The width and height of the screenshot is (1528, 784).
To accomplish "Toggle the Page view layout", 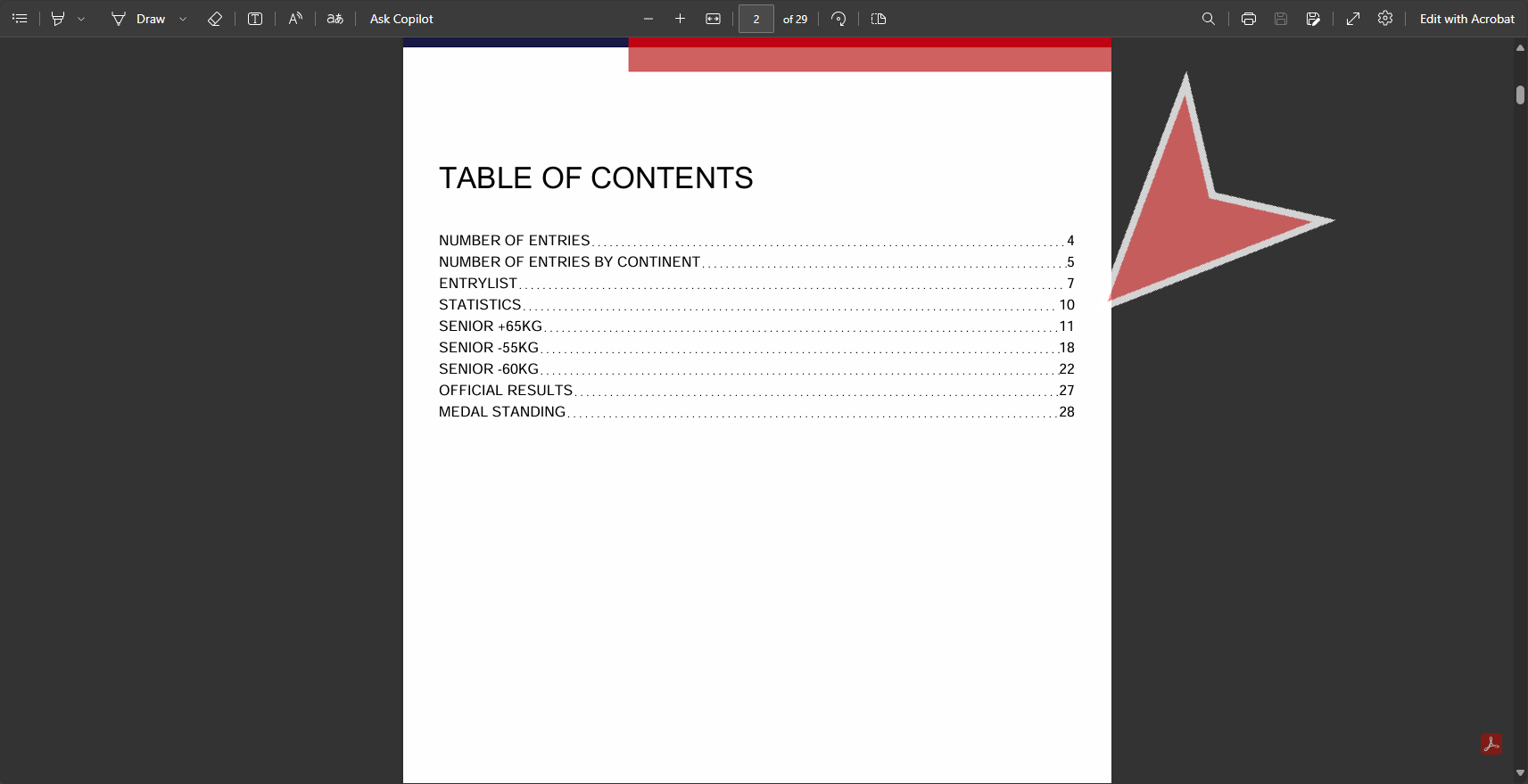I will tap(879, 19).
